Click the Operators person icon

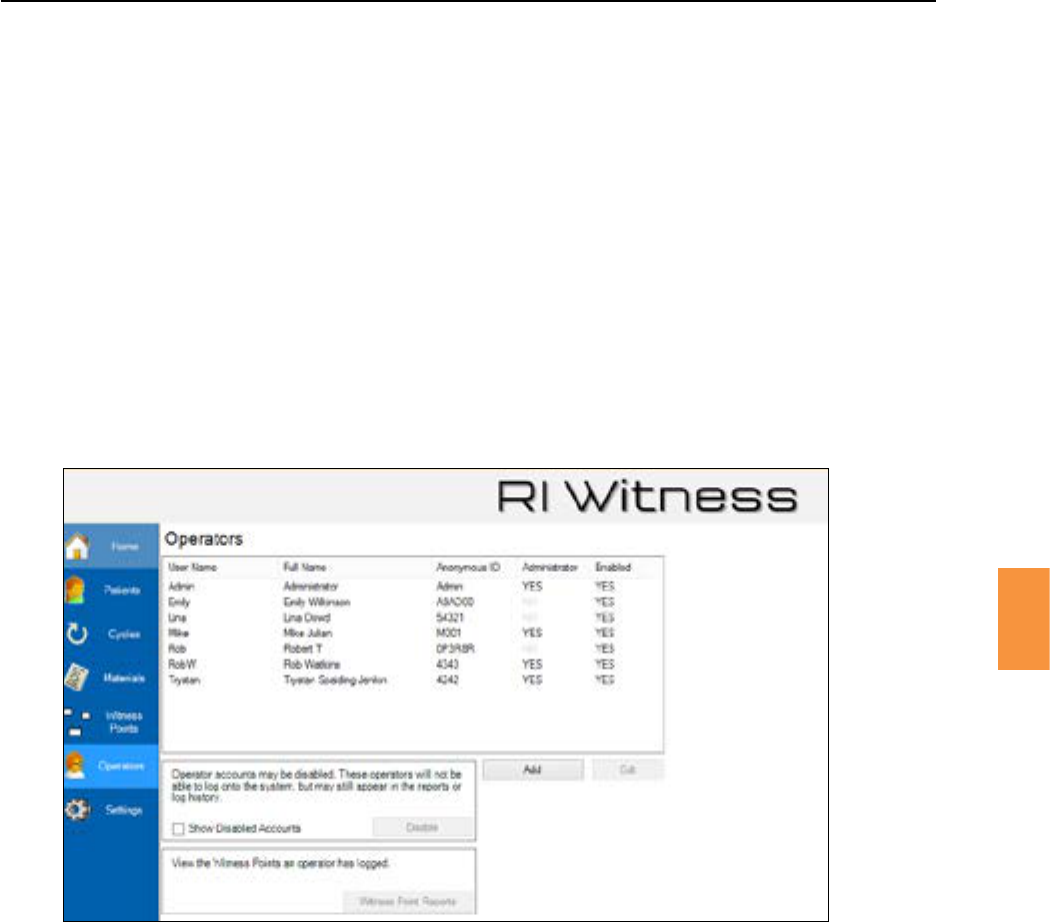click(76, 765)
